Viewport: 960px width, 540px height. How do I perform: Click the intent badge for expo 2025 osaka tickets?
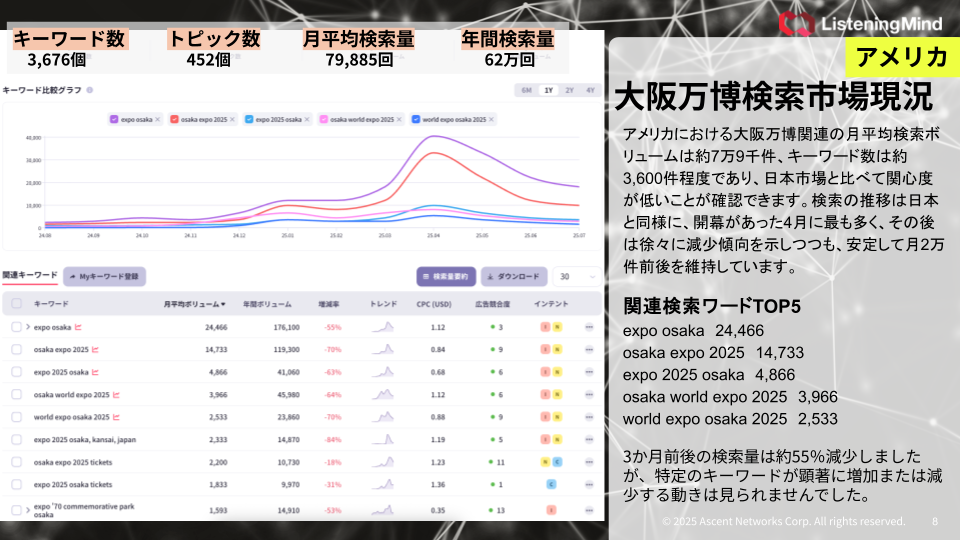click(x=551, y=484)
